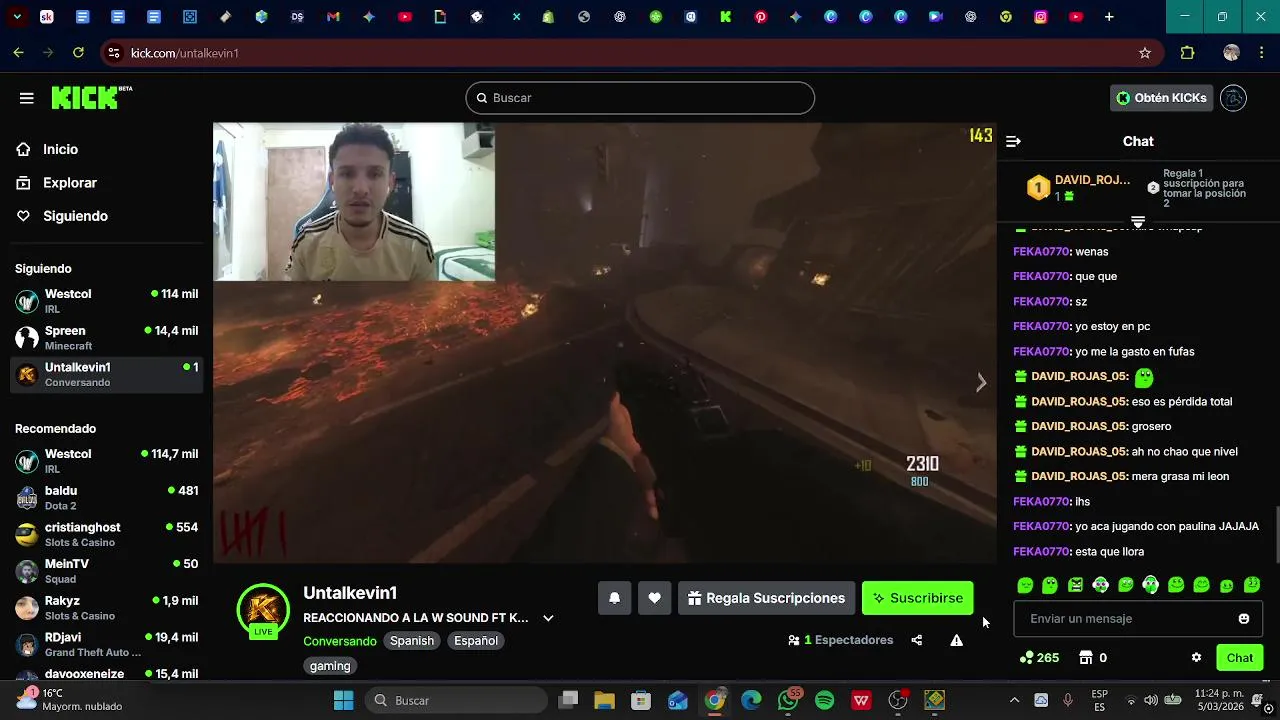
Task: Open the Chrome tab search dropdown
Action: (17, 17)
